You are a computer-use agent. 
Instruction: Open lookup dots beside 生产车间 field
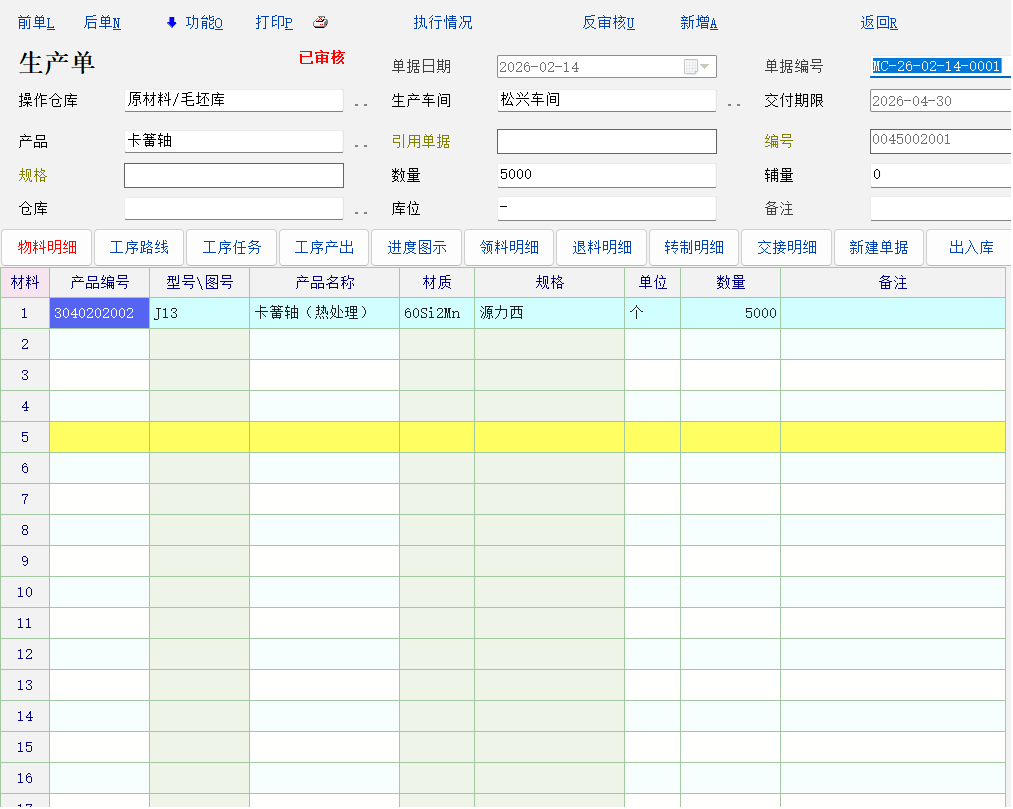click(x=733, y=104)
